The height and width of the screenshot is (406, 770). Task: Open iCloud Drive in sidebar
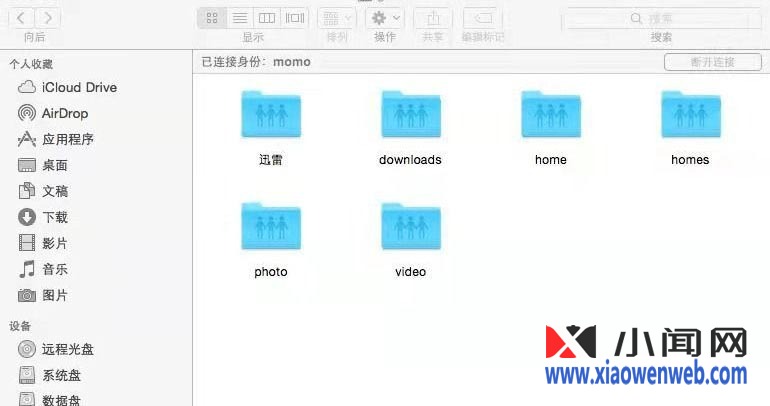tap(78, 87)
